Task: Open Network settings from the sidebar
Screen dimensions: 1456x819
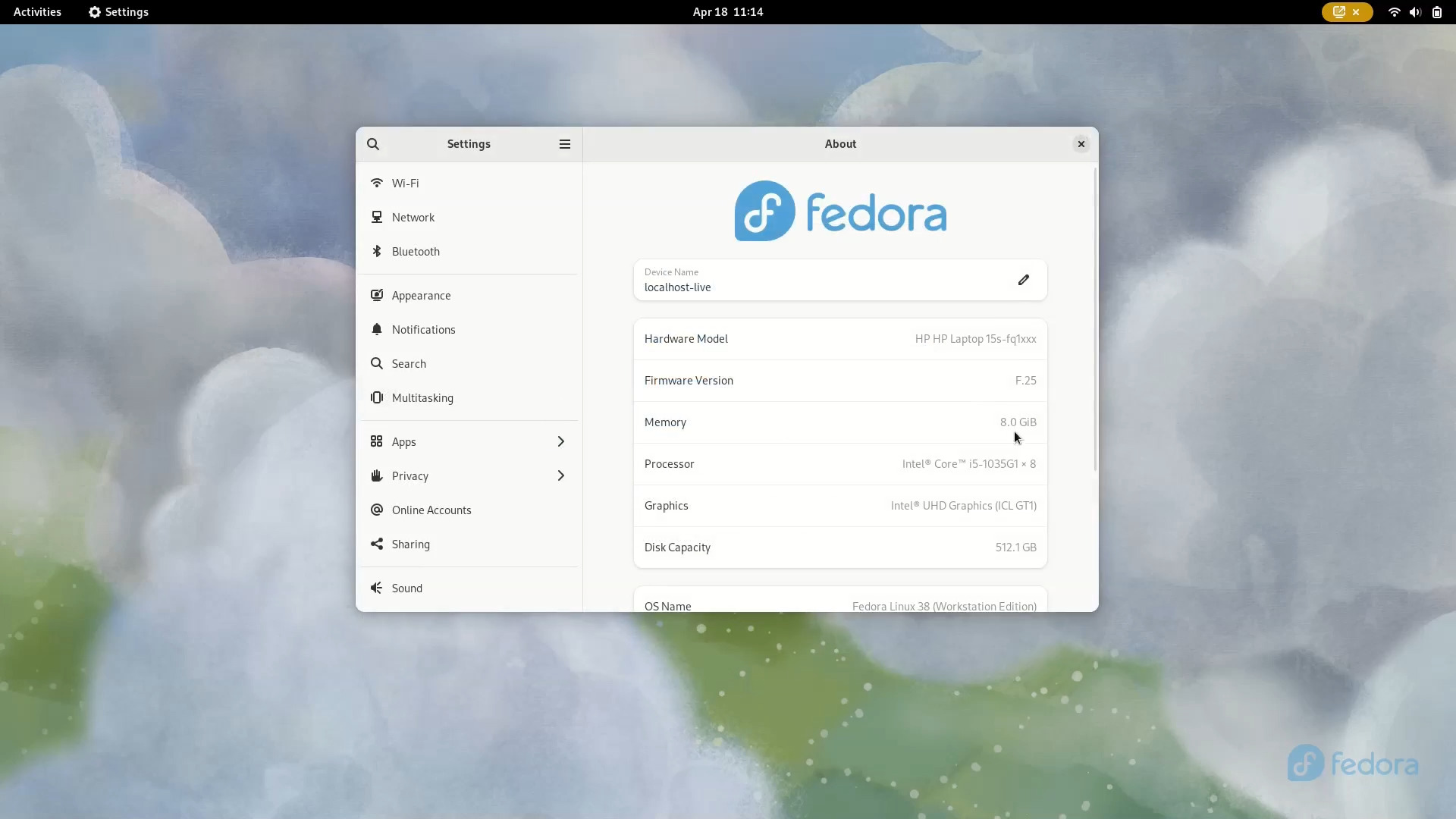Action: click(377, 217)
